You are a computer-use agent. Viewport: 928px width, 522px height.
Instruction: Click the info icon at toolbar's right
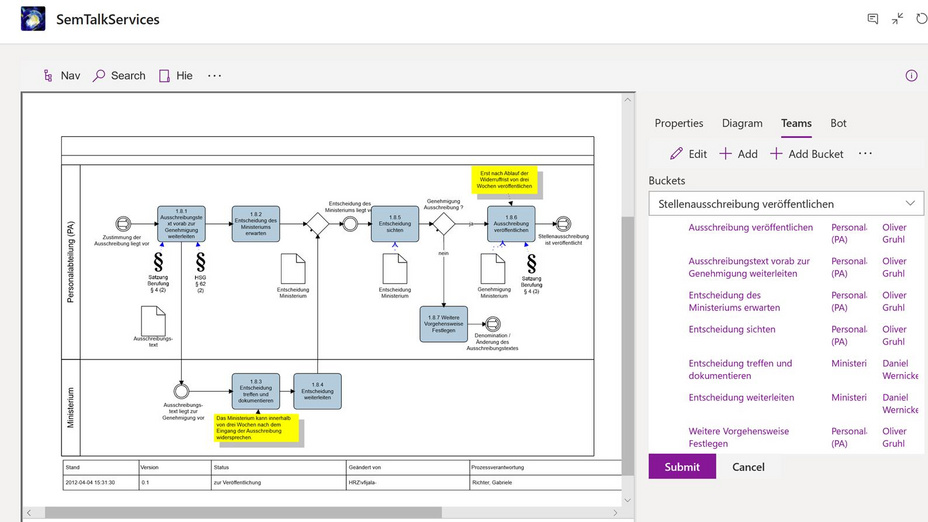tap(911, 76)
